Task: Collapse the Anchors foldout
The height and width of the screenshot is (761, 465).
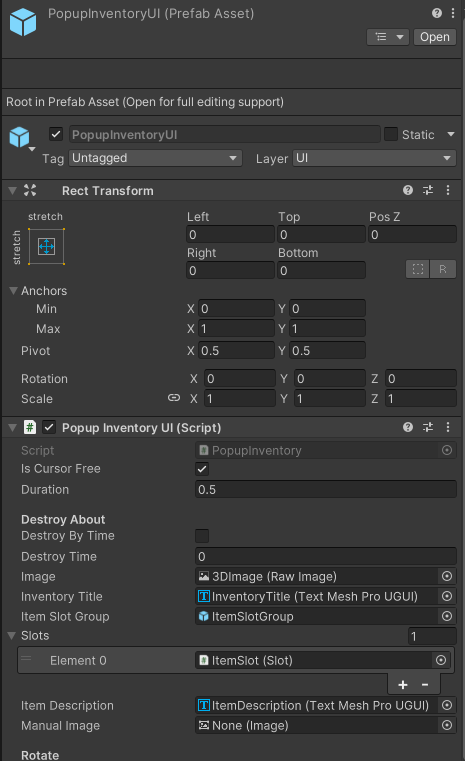Action: tap(14, 291)
